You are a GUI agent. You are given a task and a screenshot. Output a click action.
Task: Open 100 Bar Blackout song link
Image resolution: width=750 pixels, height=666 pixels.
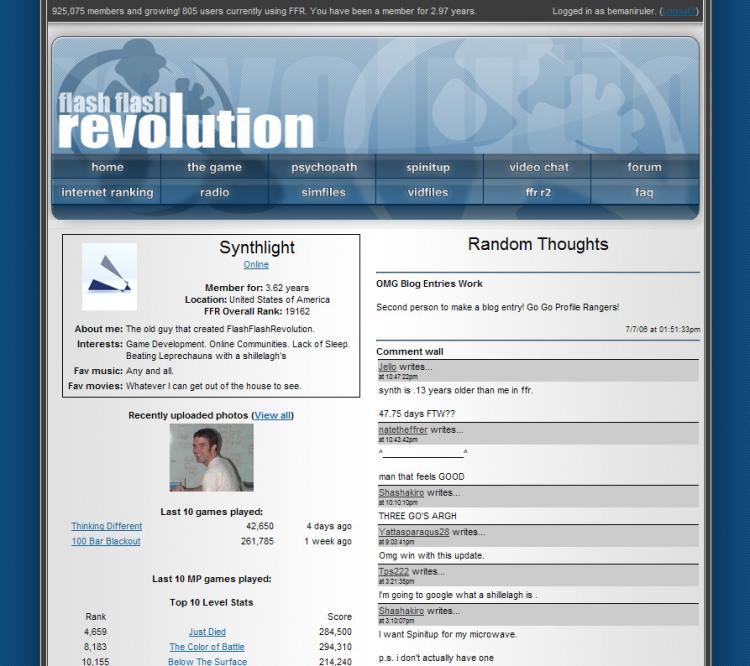coord(106,541)
